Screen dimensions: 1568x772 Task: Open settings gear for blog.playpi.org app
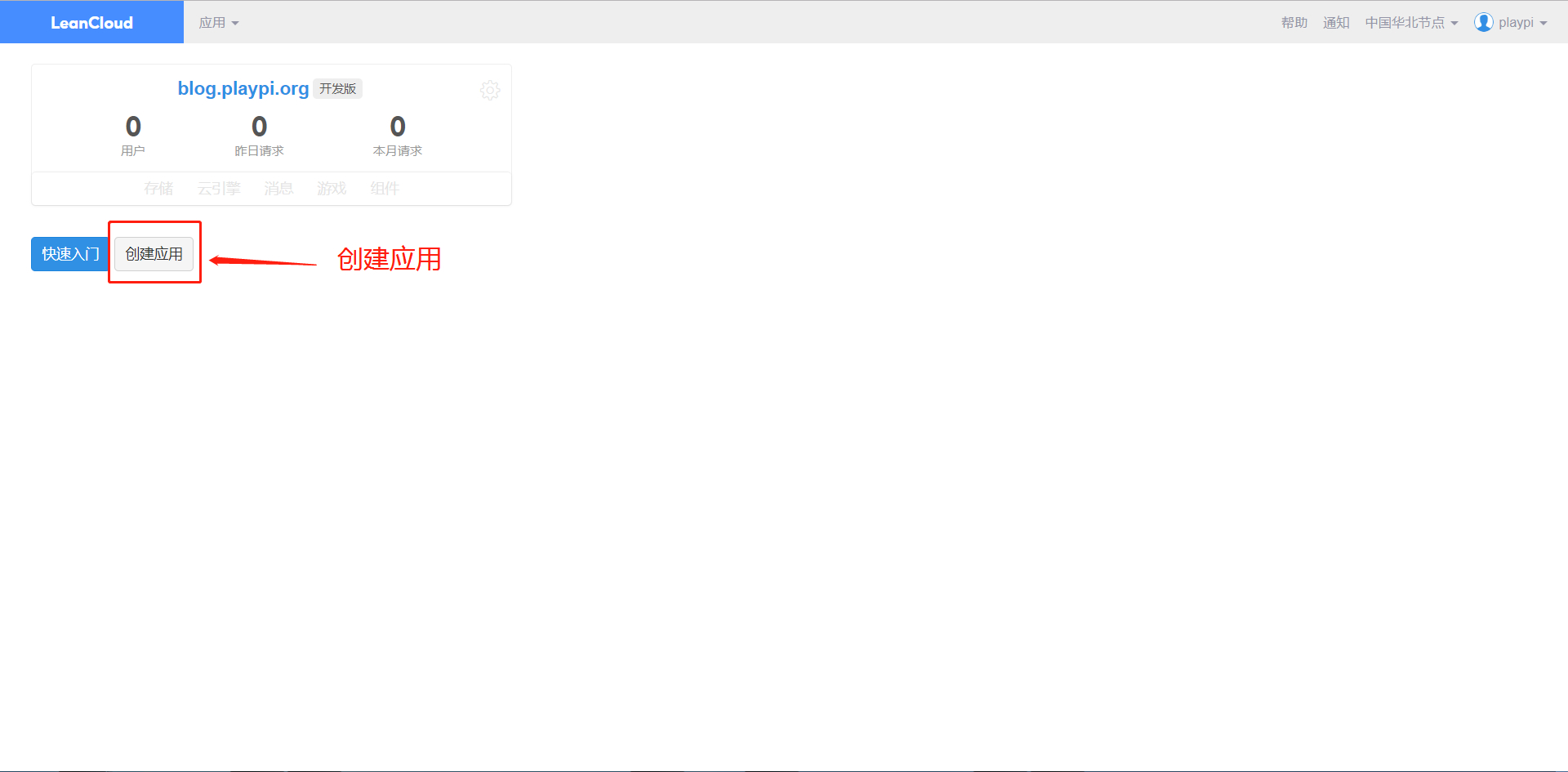[490, 90]
